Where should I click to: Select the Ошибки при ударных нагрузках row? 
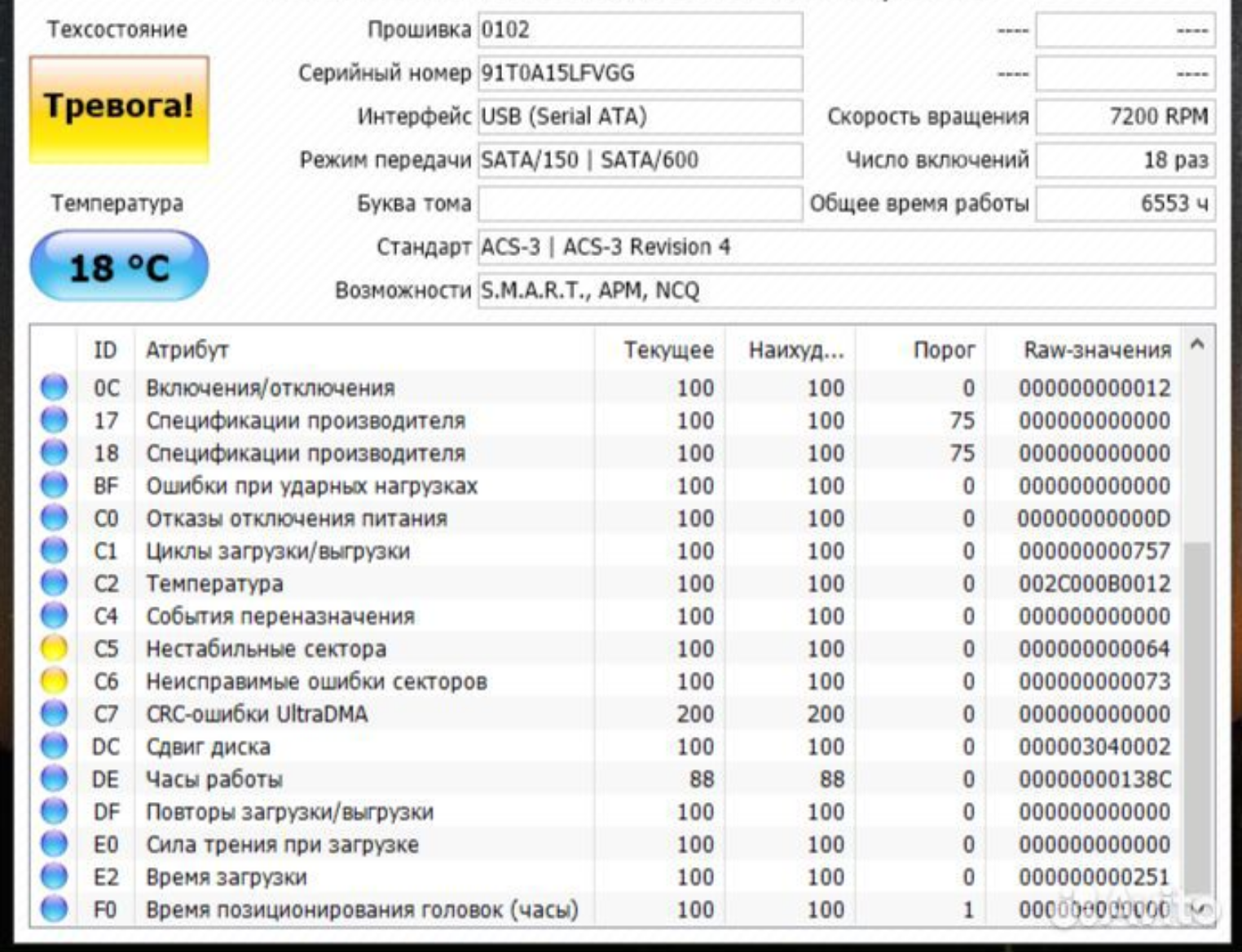[x=607, y=486]
